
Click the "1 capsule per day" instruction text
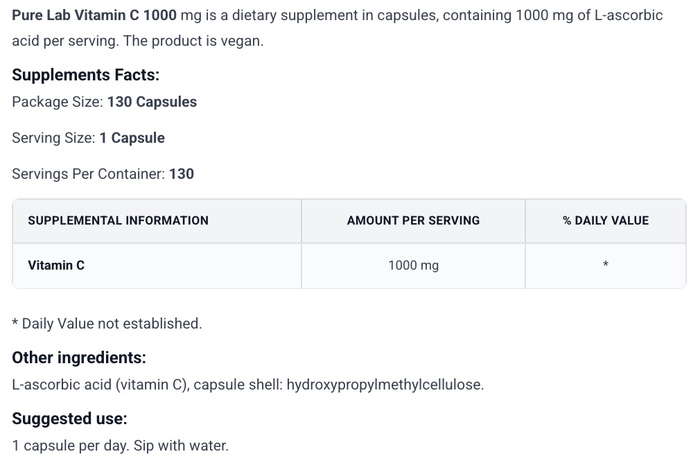(x=67, y=445)
